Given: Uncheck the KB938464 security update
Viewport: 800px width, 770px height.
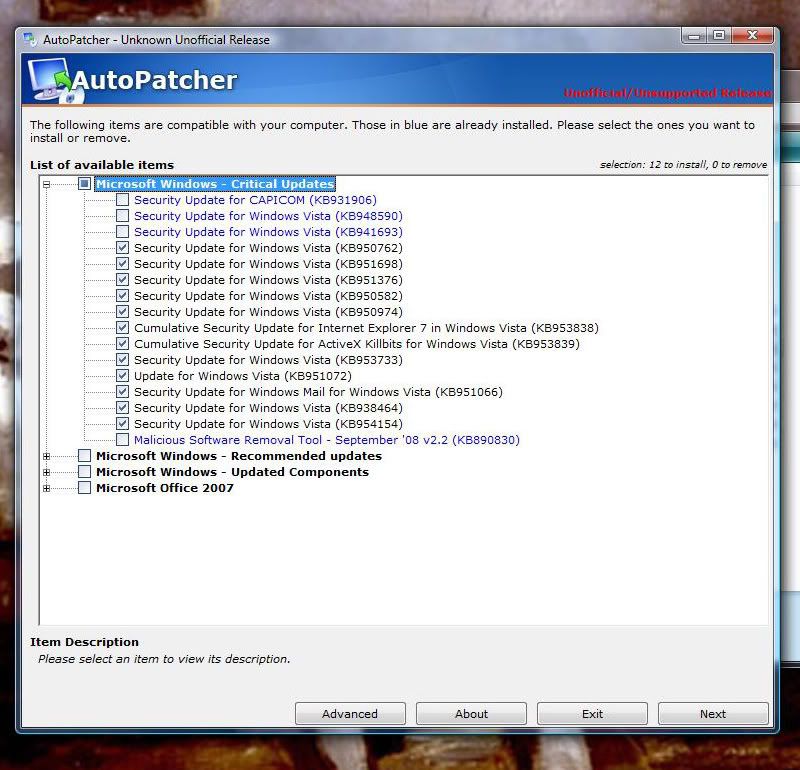Looking at the screenshot, I should tap(122, 408).
